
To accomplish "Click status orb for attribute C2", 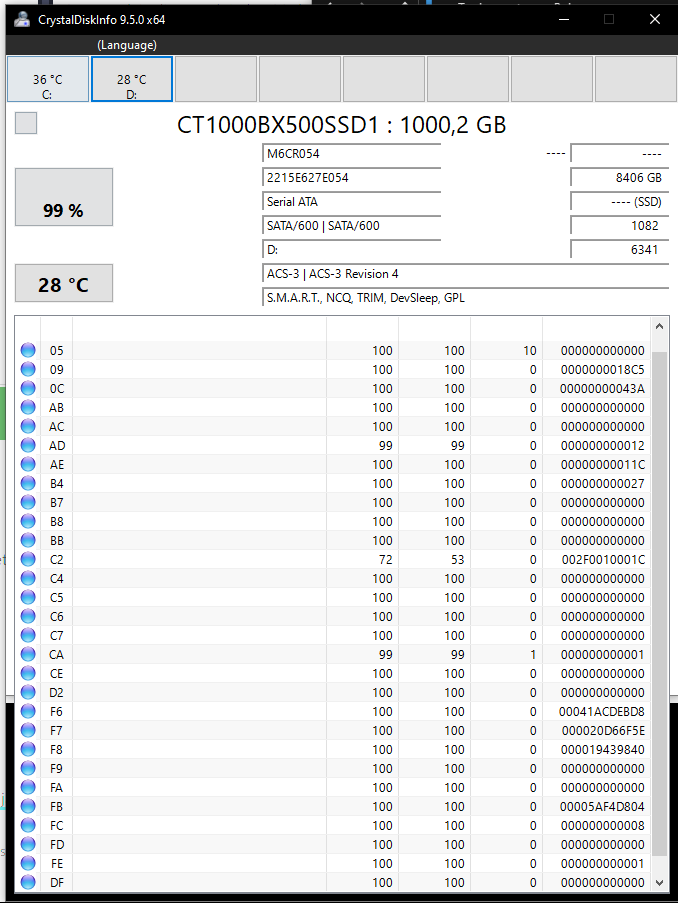I will [28, 559].
